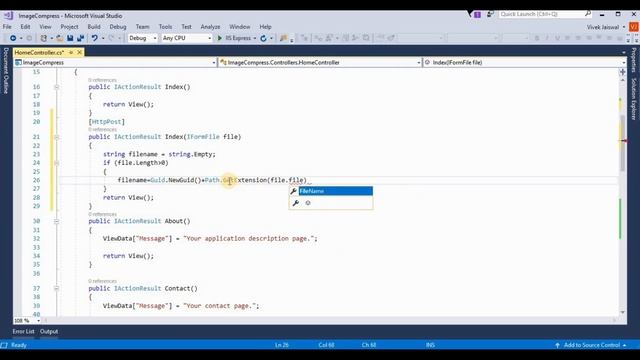Image resolution: width=640 pixels, height=360 pixels.
Task: Click the Navigate Backward arrow icon
Action: (13, 38)
